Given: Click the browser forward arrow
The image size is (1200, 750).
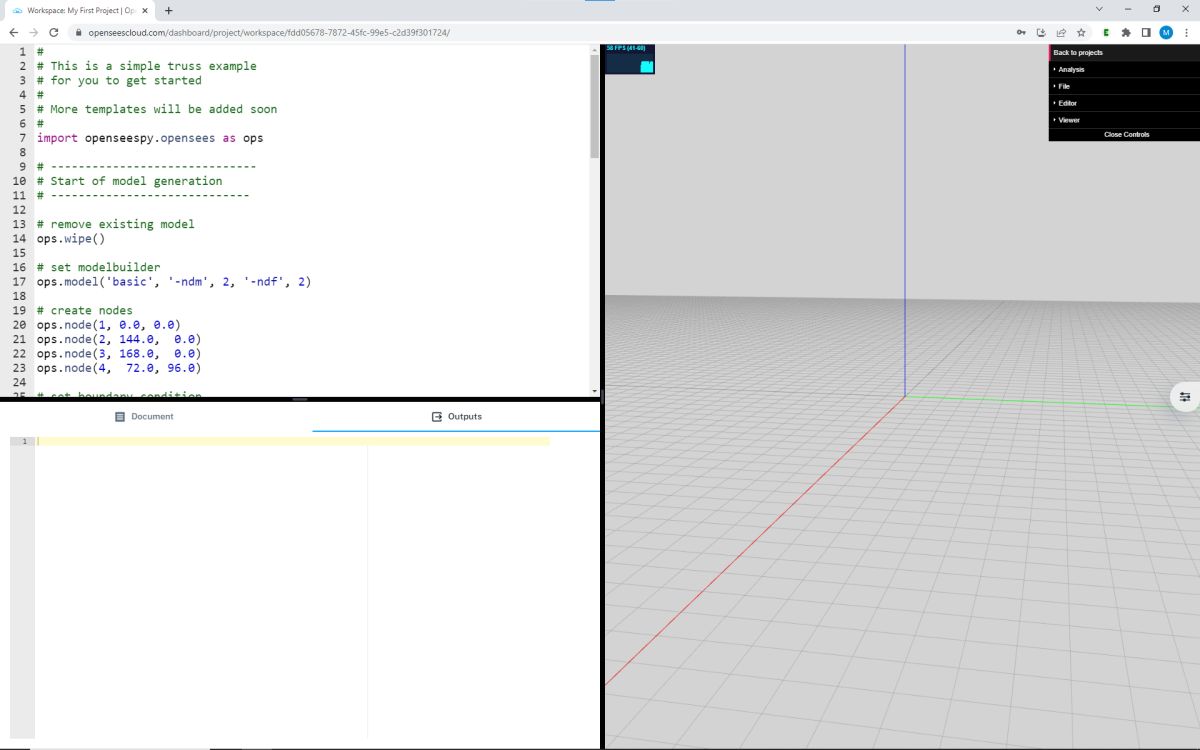Looking at the screenshot, I should 34,32.
